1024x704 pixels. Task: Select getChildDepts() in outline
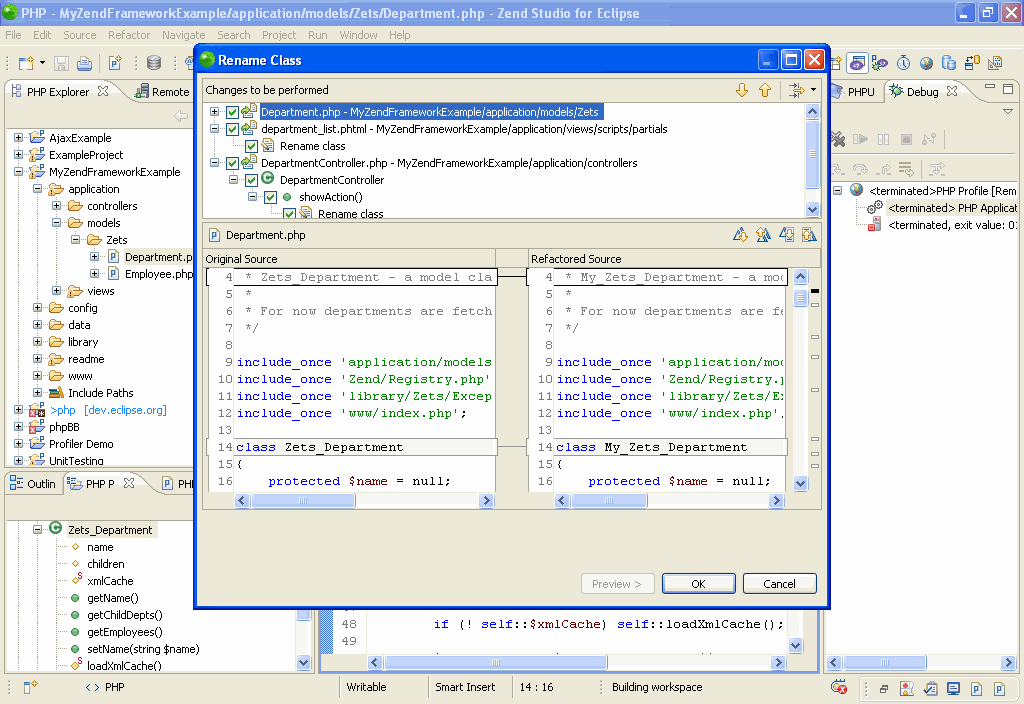pos(125,615)
